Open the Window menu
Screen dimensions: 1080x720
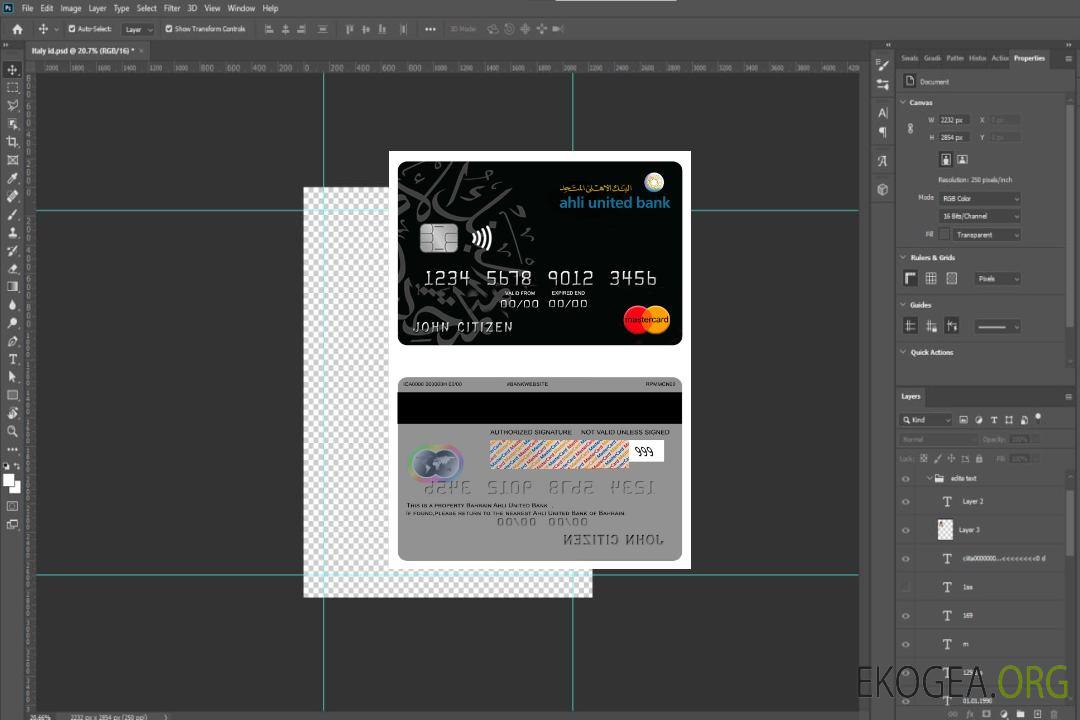241,8
